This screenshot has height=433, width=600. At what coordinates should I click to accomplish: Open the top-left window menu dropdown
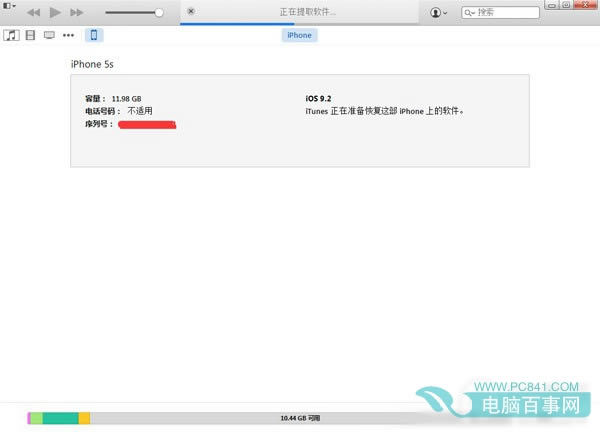(9, 6)
